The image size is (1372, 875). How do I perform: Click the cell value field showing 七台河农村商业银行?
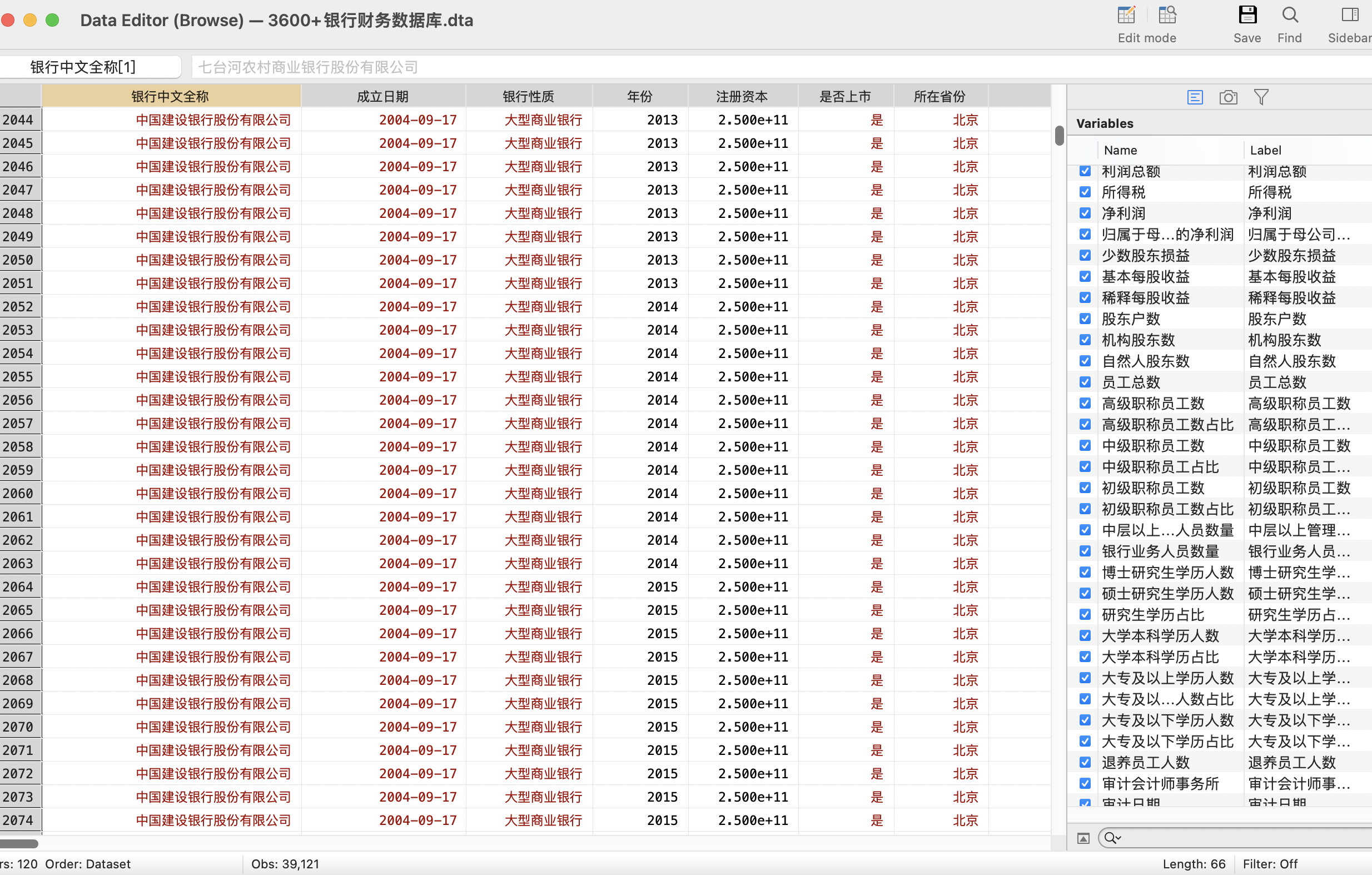(307, 67)
